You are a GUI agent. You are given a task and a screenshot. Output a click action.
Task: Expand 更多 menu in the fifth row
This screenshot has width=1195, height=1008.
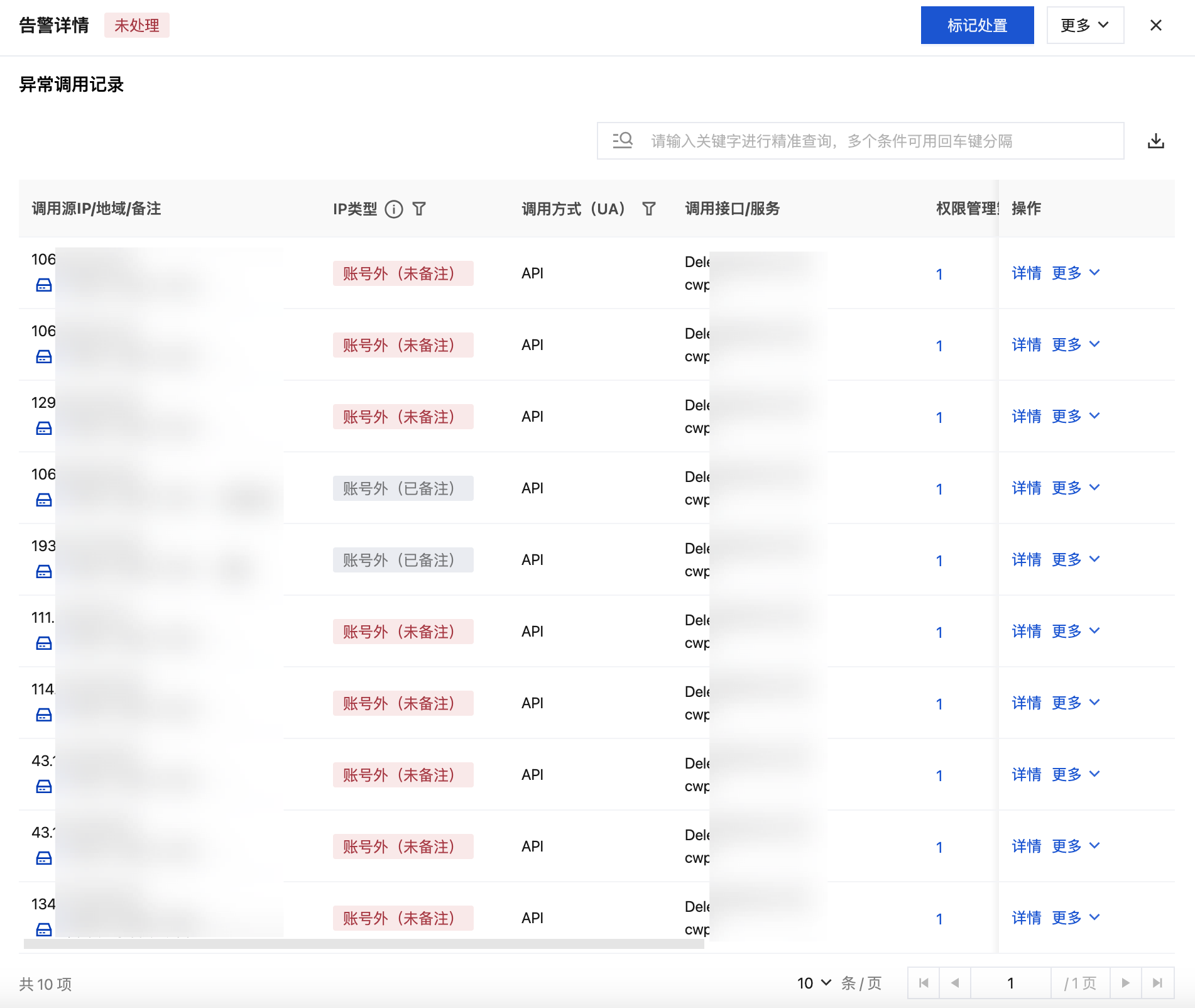[x=1076, y=559]
